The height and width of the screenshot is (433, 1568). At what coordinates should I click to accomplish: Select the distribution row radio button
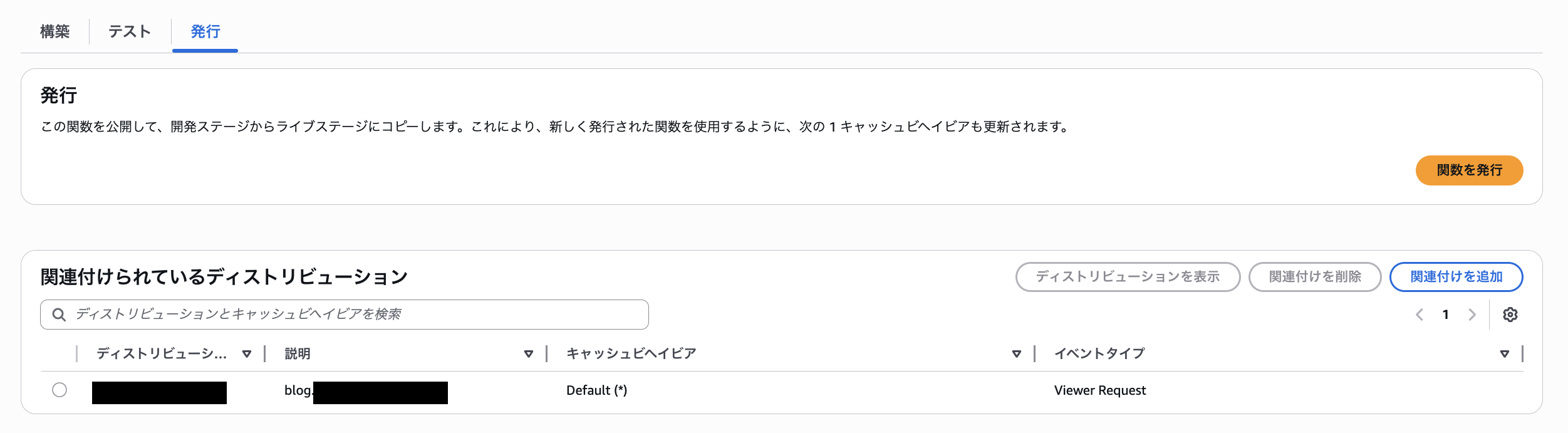click(60, 390)
